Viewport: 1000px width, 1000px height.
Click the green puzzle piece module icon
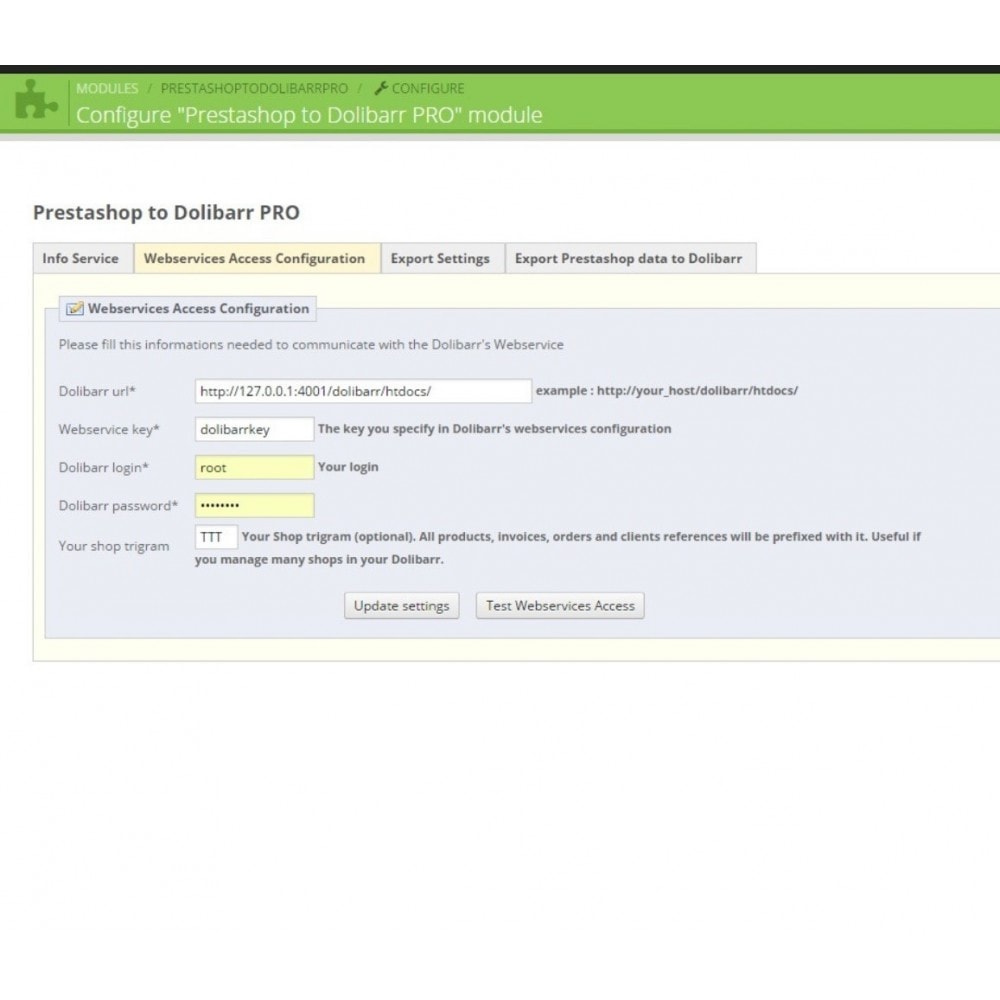point(36,99)
